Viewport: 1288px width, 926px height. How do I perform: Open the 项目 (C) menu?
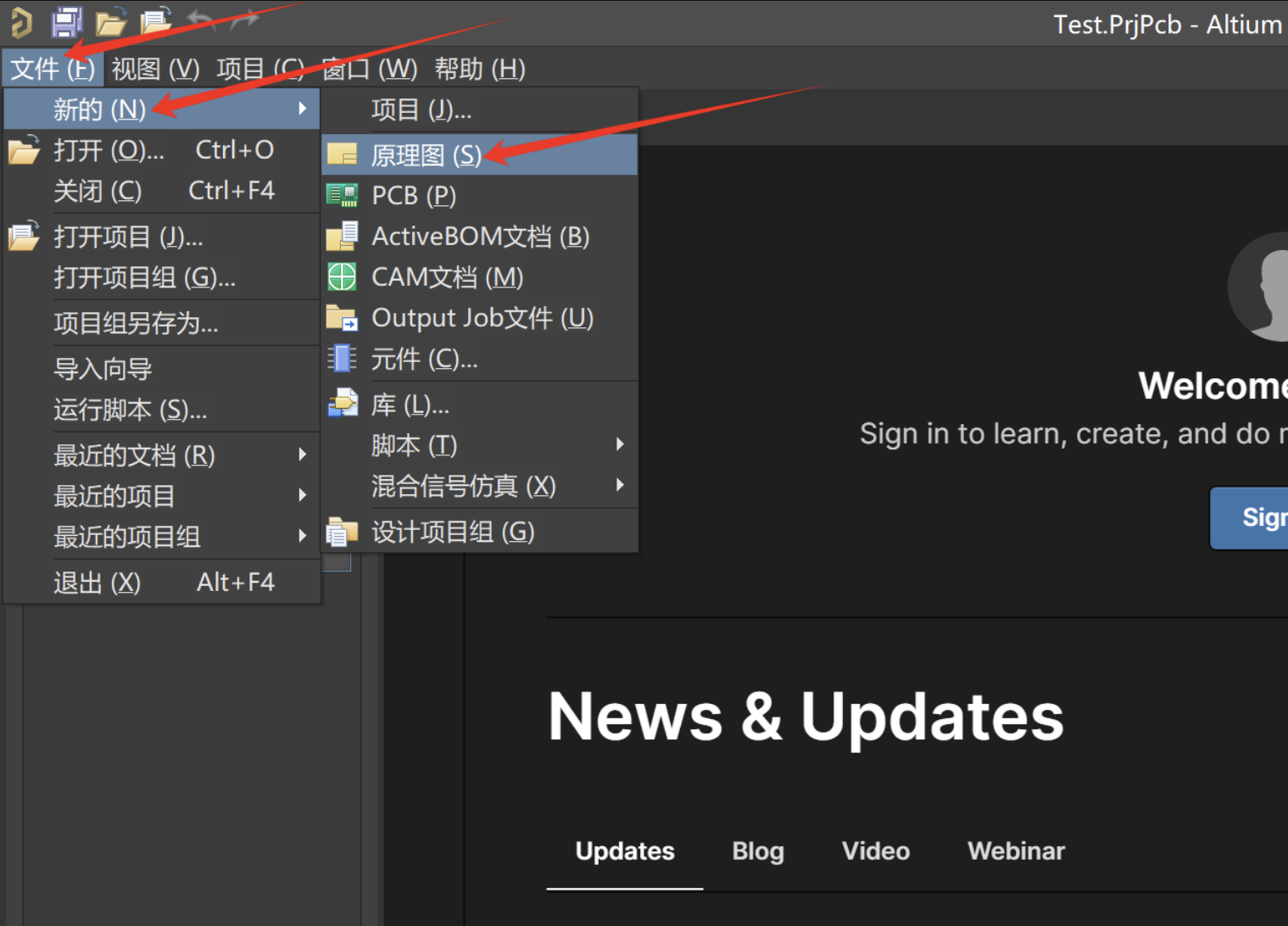[259, 68]
